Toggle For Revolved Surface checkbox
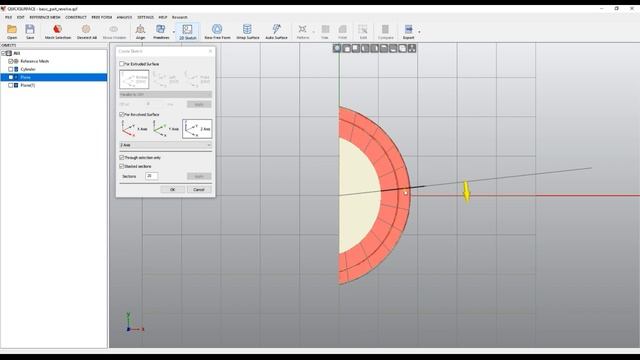Viewport: 640px width, 360px height. pos(122,114)
